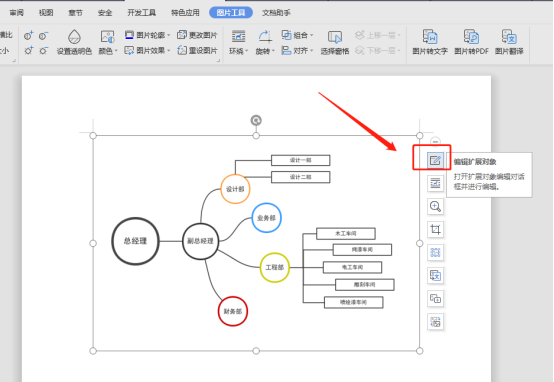
Task: Open the 旋转 rotate dropdown
Action: (265, 42)
